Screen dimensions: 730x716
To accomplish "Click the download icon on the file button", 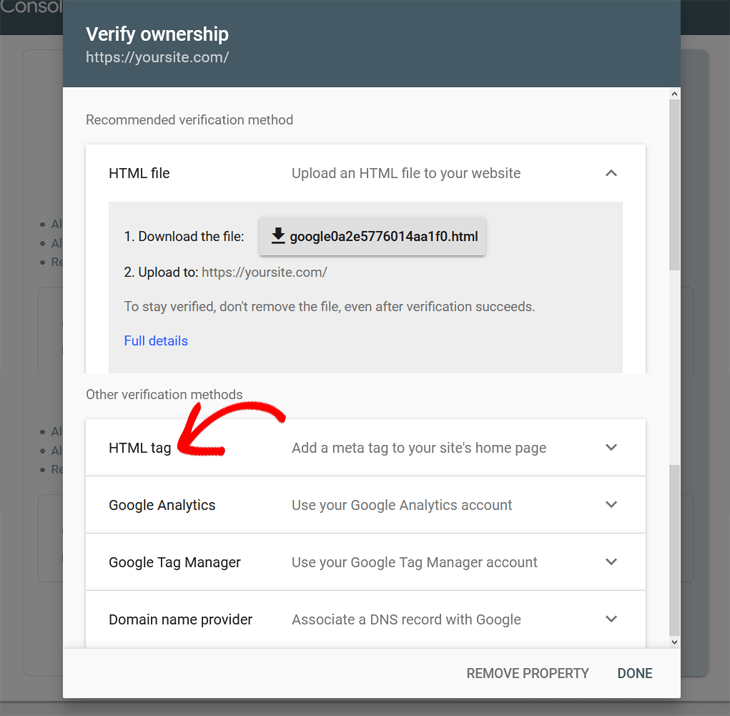I will click(x=278, y=237).
